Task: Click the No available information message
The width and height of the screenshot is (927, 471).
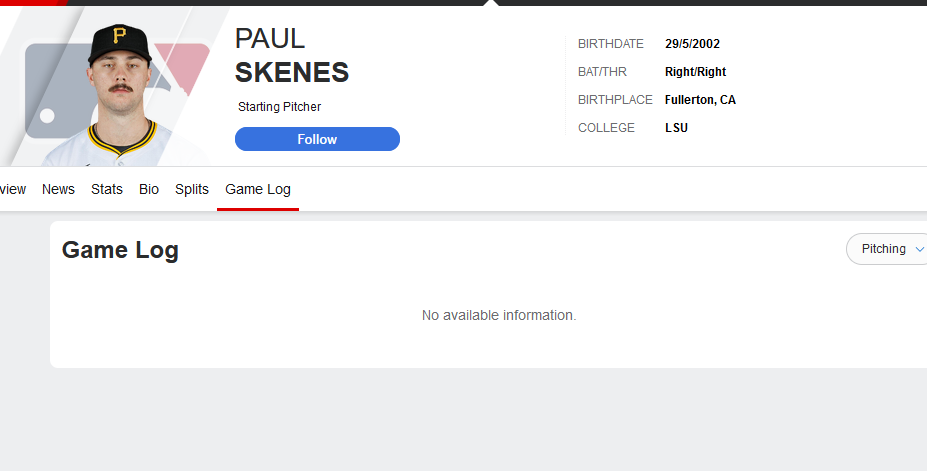Action: [x=499, y=316]
